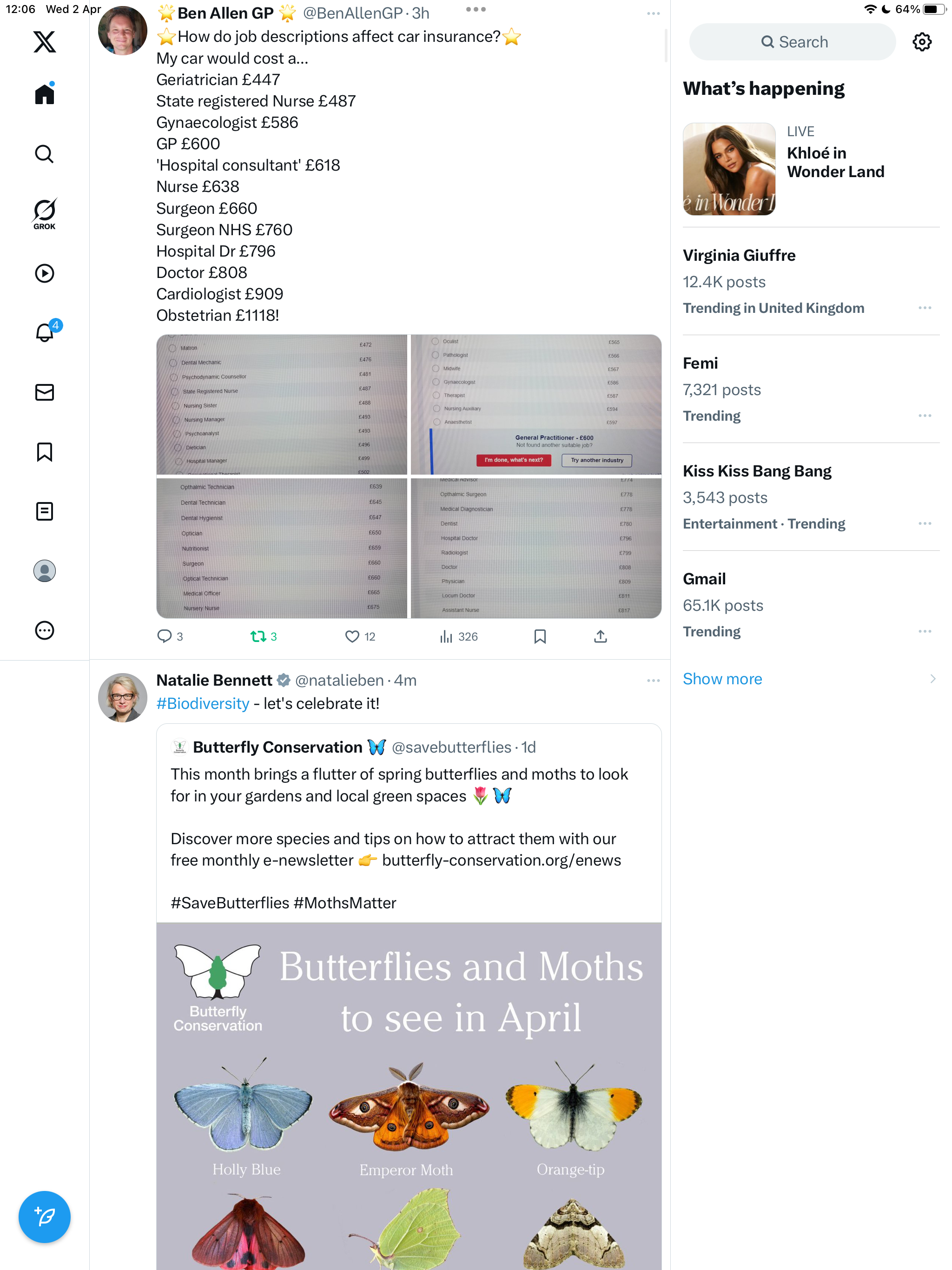This screenshot has width=952, height=1270.
Task: Go to Home in sidebar
Action: click(44, 94)
